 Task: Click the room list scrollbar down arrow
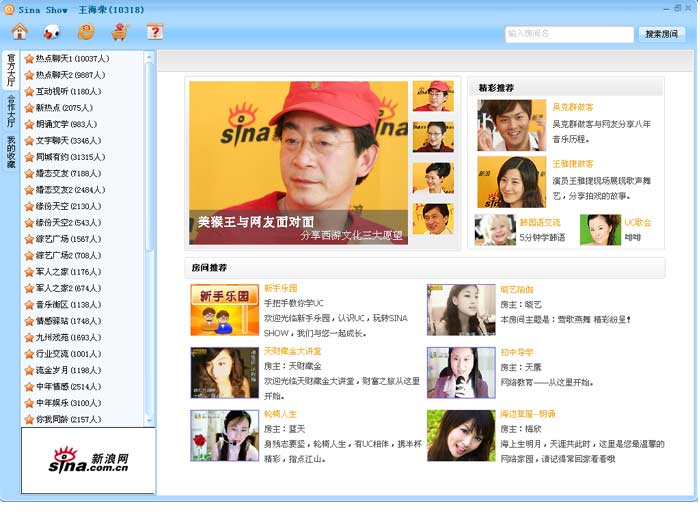(149, 421)
